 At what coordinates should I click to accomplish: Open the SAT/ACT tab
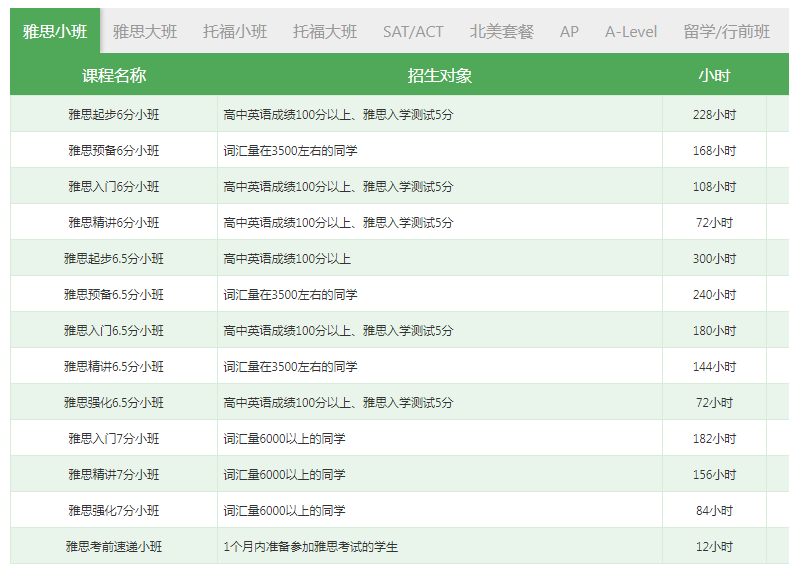tap(413, 31)
